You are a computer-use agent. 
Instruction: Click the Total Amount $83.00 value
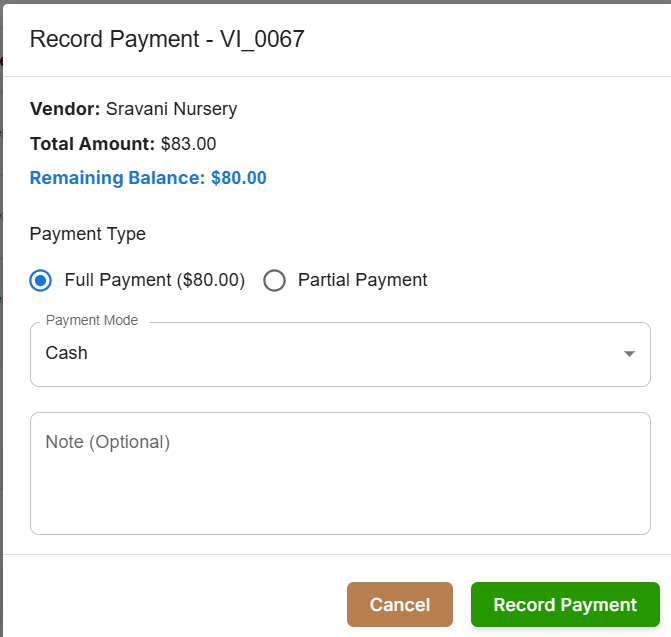tap(188, 144)
